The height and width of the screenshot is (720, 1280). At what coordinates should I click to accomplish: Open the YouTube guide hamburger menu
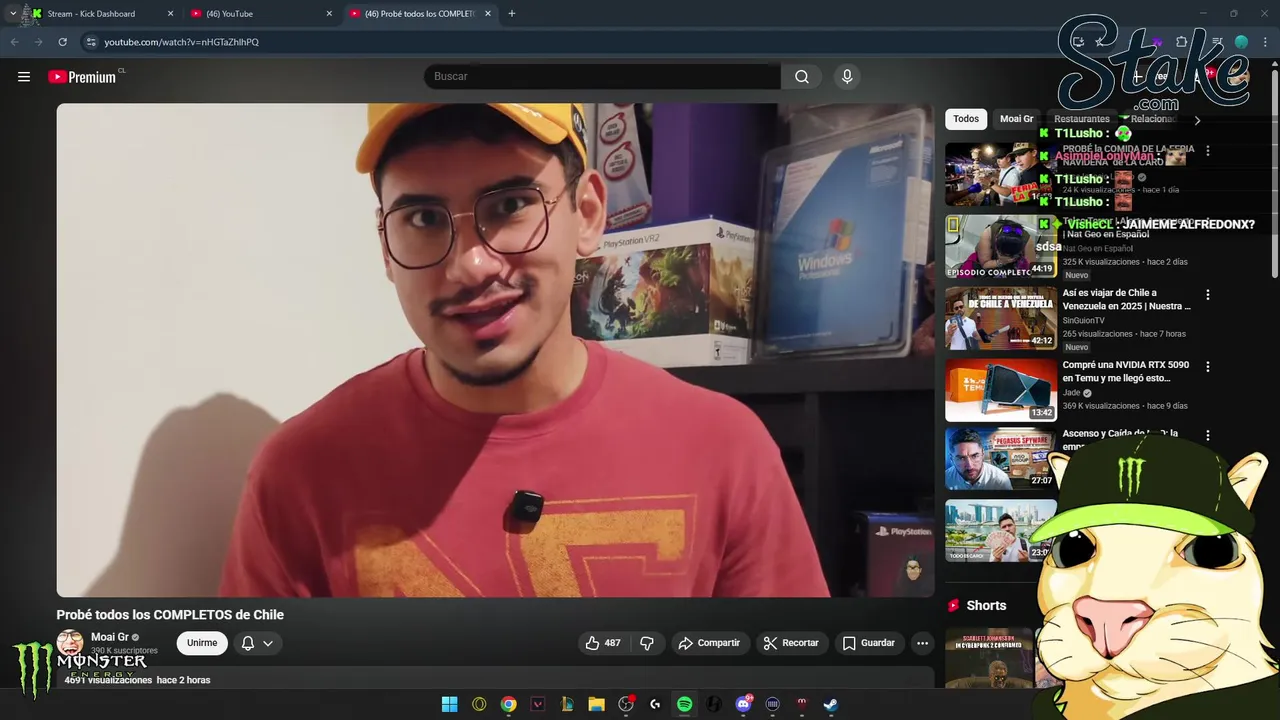[x=24, y=77]
